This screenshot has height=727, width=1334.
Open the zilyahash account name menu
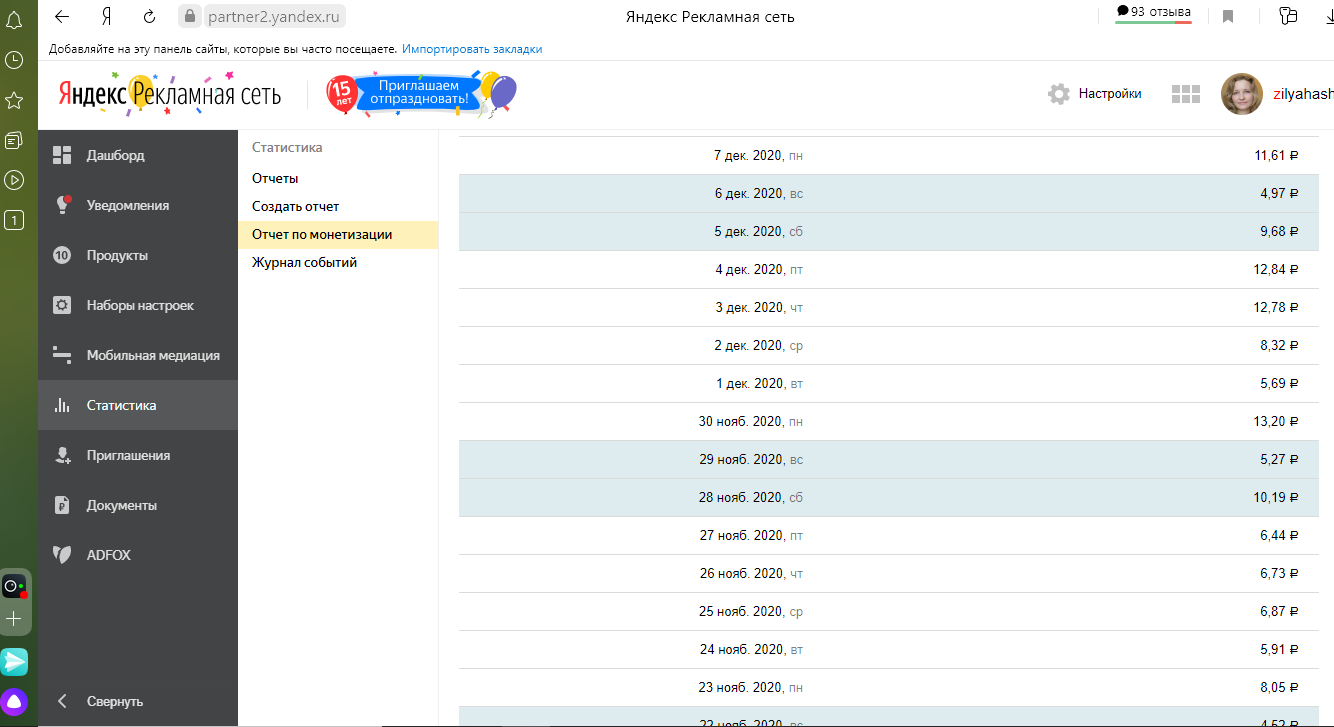(1303, 94)
